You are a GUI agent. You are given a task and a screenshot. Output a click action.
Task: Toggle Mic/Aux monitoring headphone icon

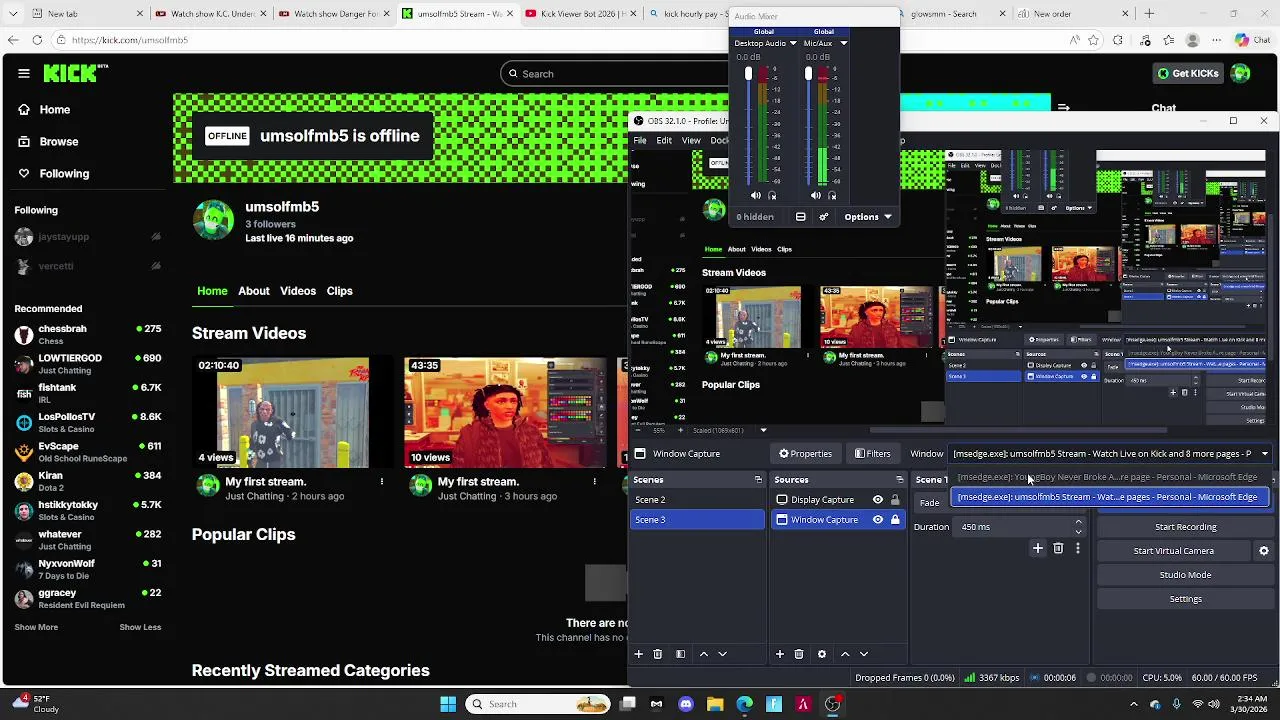click(832, 196)
